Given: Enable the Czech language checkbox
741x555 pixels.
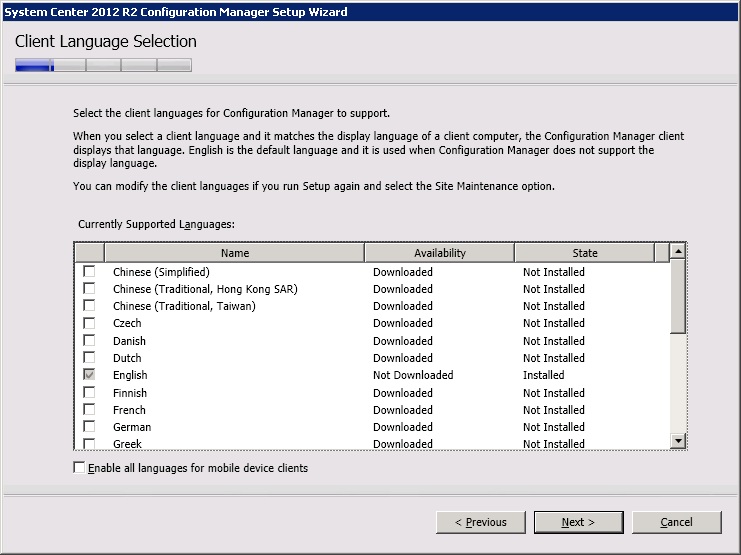Looking at the screenshot, I should pos(90,323).
